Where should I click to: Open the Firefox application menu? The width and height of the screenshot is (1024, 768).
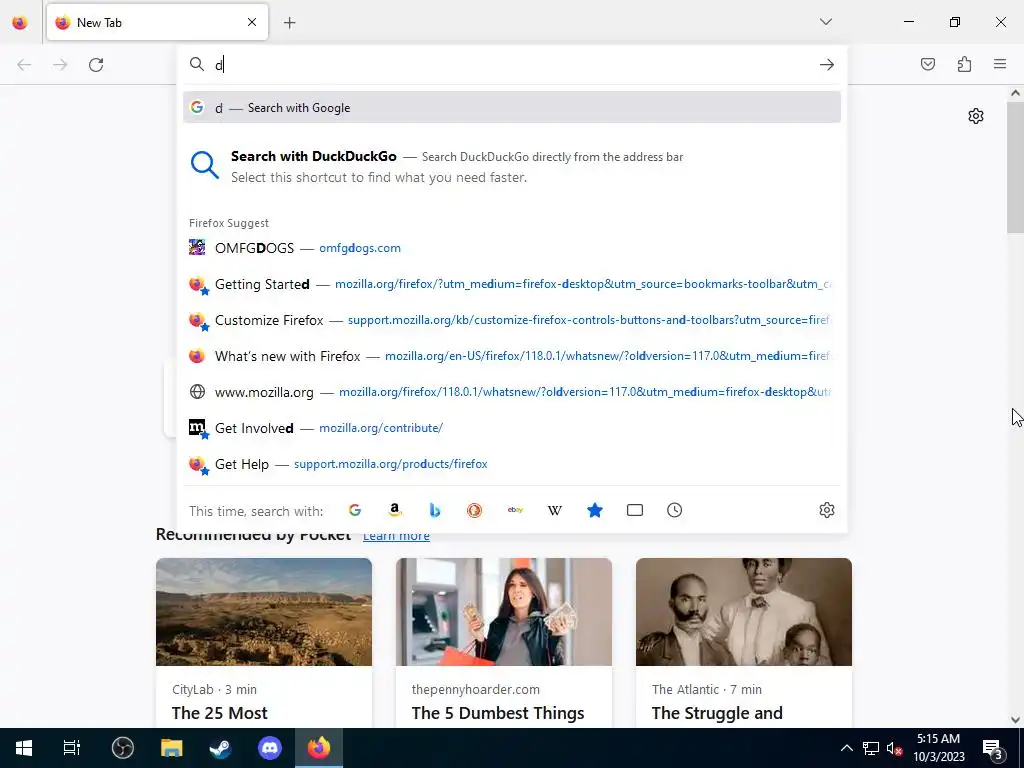(1000, 64)
